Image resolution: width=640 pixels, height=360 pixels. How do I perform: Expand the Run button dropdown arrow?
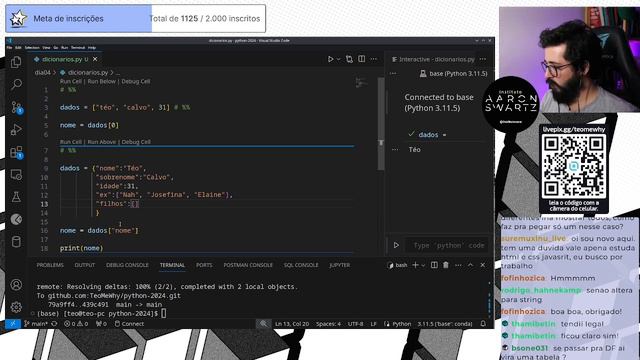pos(338,59)
